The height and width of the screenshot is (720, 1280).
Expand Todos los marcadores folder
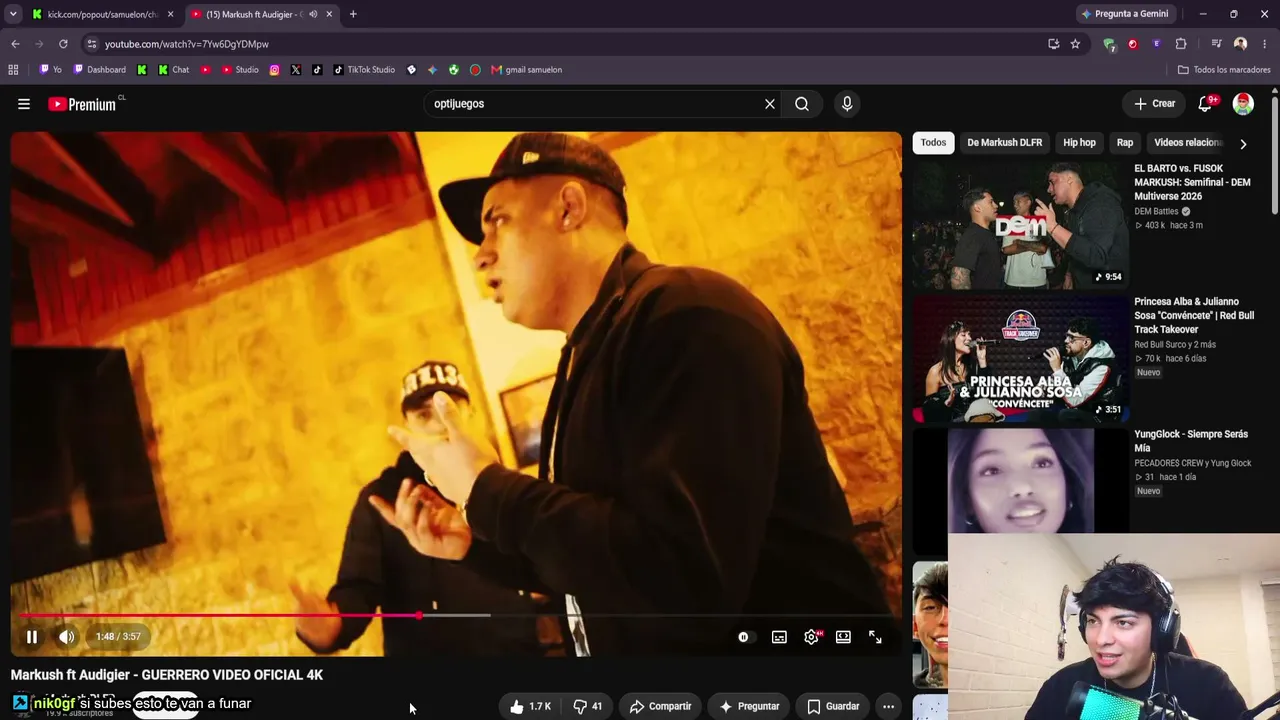pos(1224,70)
